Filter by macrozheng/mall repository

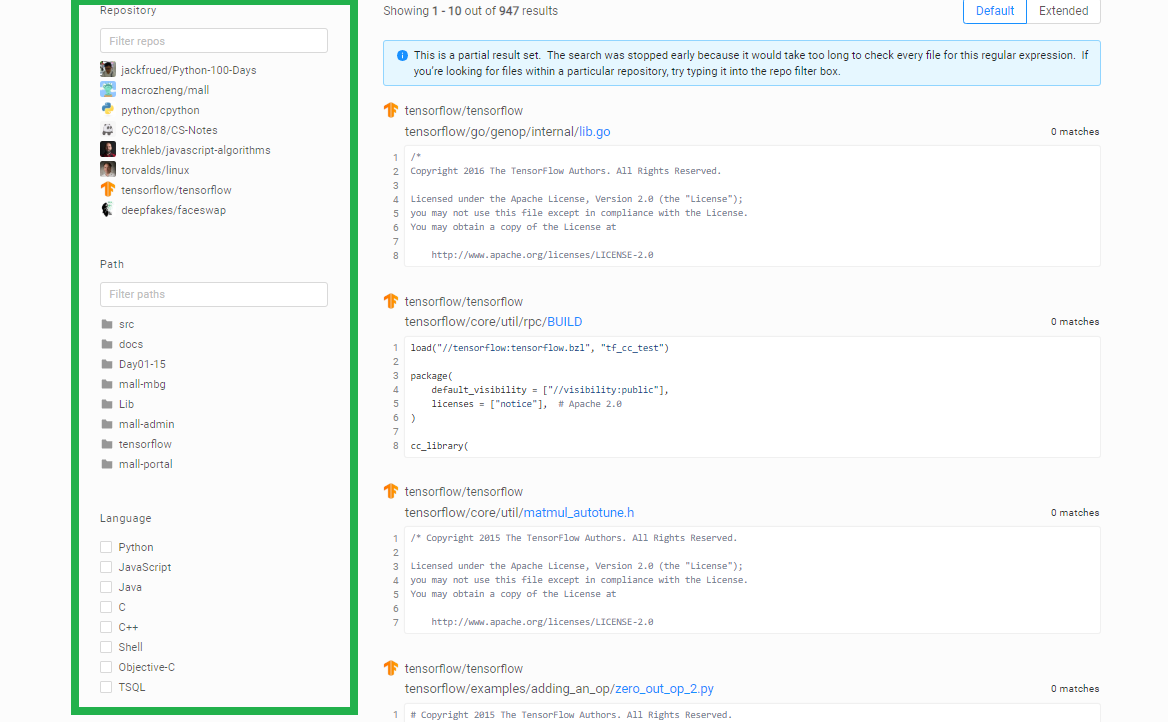coord(165,90)
